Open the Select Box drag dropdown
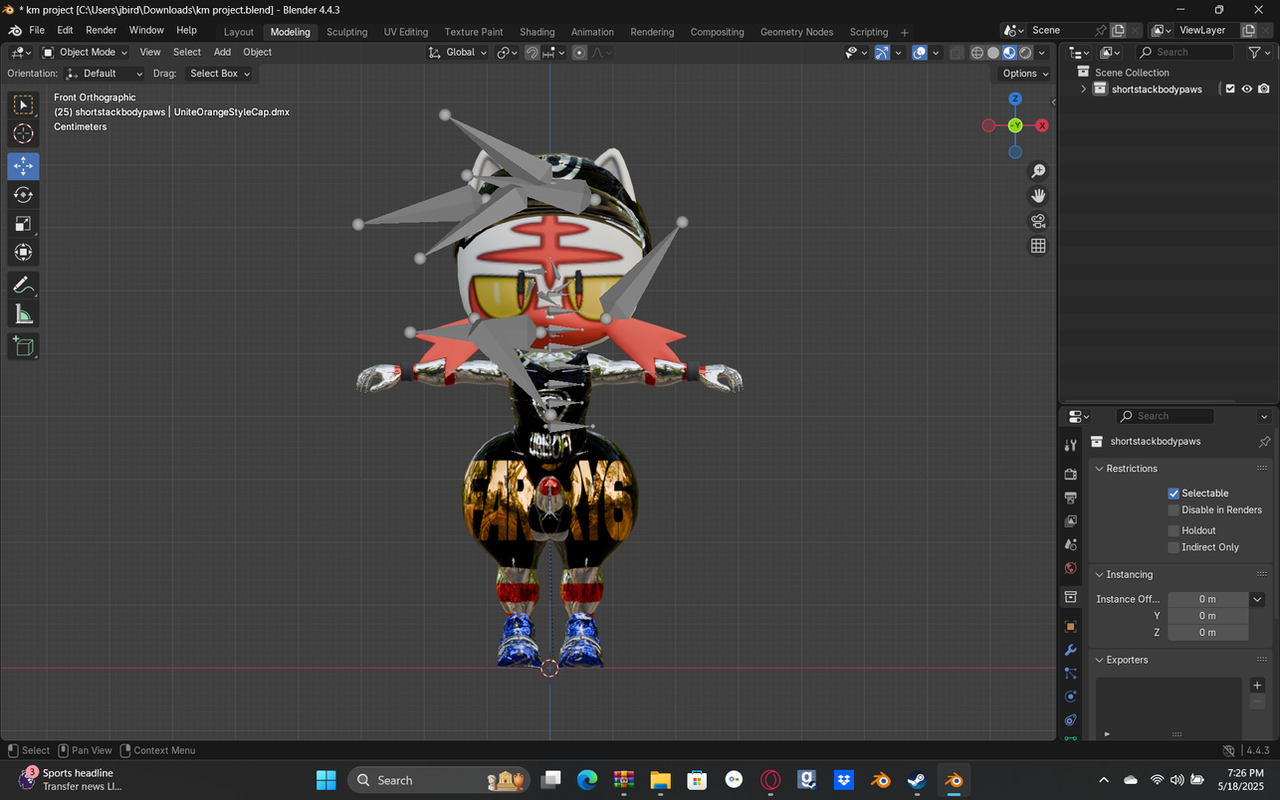 coord(220,73)
